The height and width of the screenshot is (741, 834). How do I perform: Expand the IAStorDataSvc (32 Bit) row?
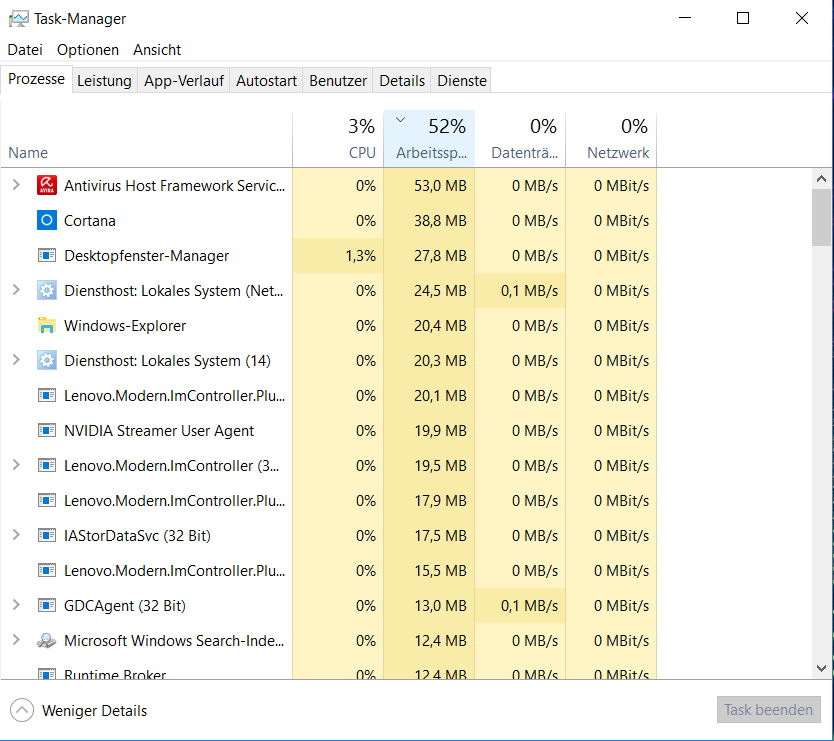(16, 535)
